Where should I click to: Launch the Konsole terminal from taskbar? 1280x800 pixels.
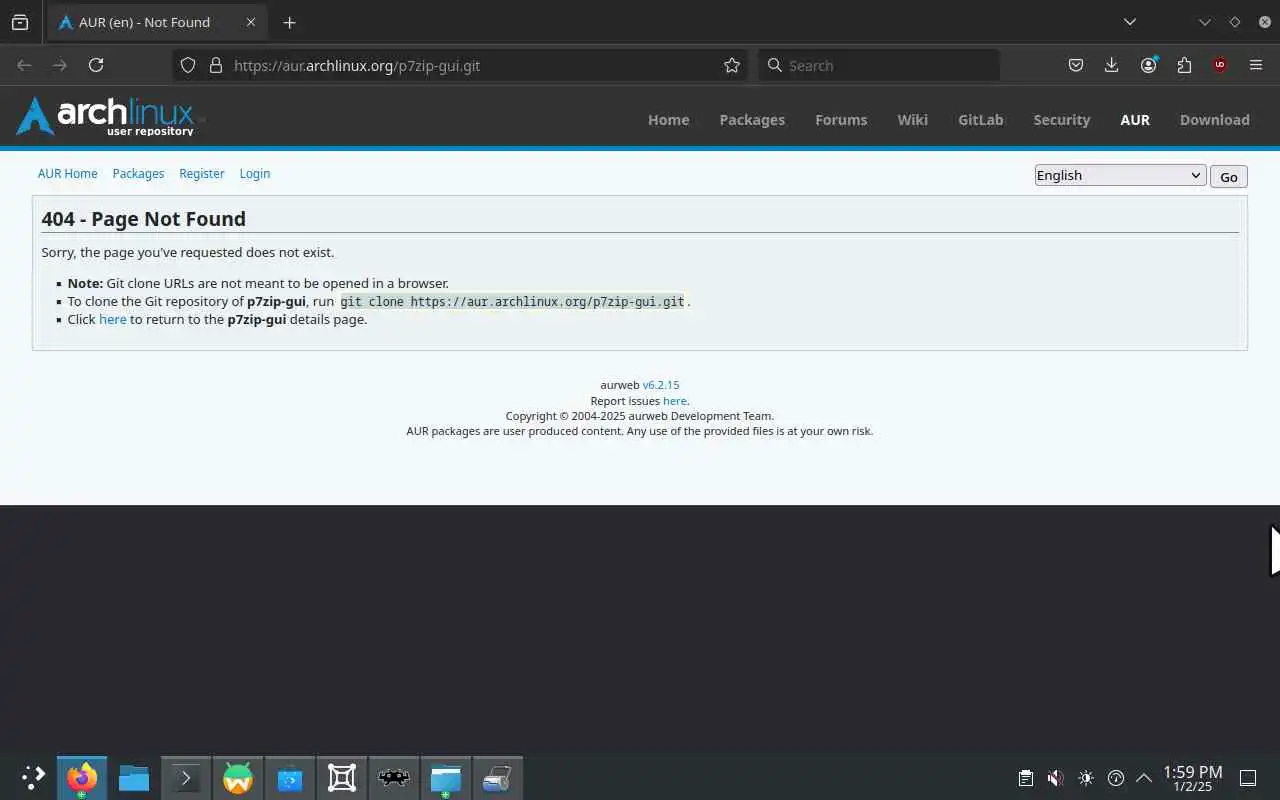(186, 778)
